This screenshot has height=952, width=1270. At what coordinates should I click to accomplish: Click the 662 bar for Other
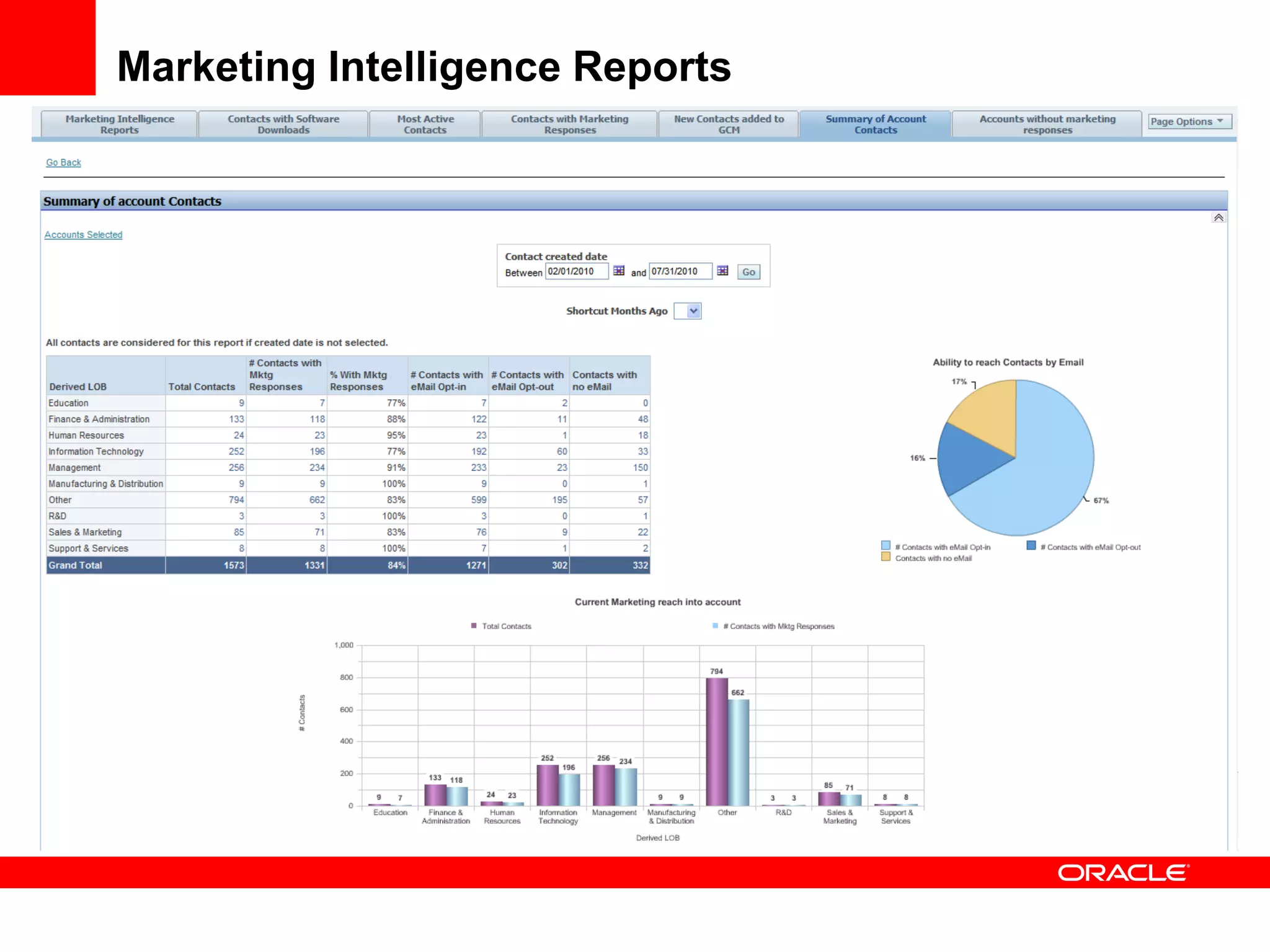pyautogui.click(x=738, y=752)
